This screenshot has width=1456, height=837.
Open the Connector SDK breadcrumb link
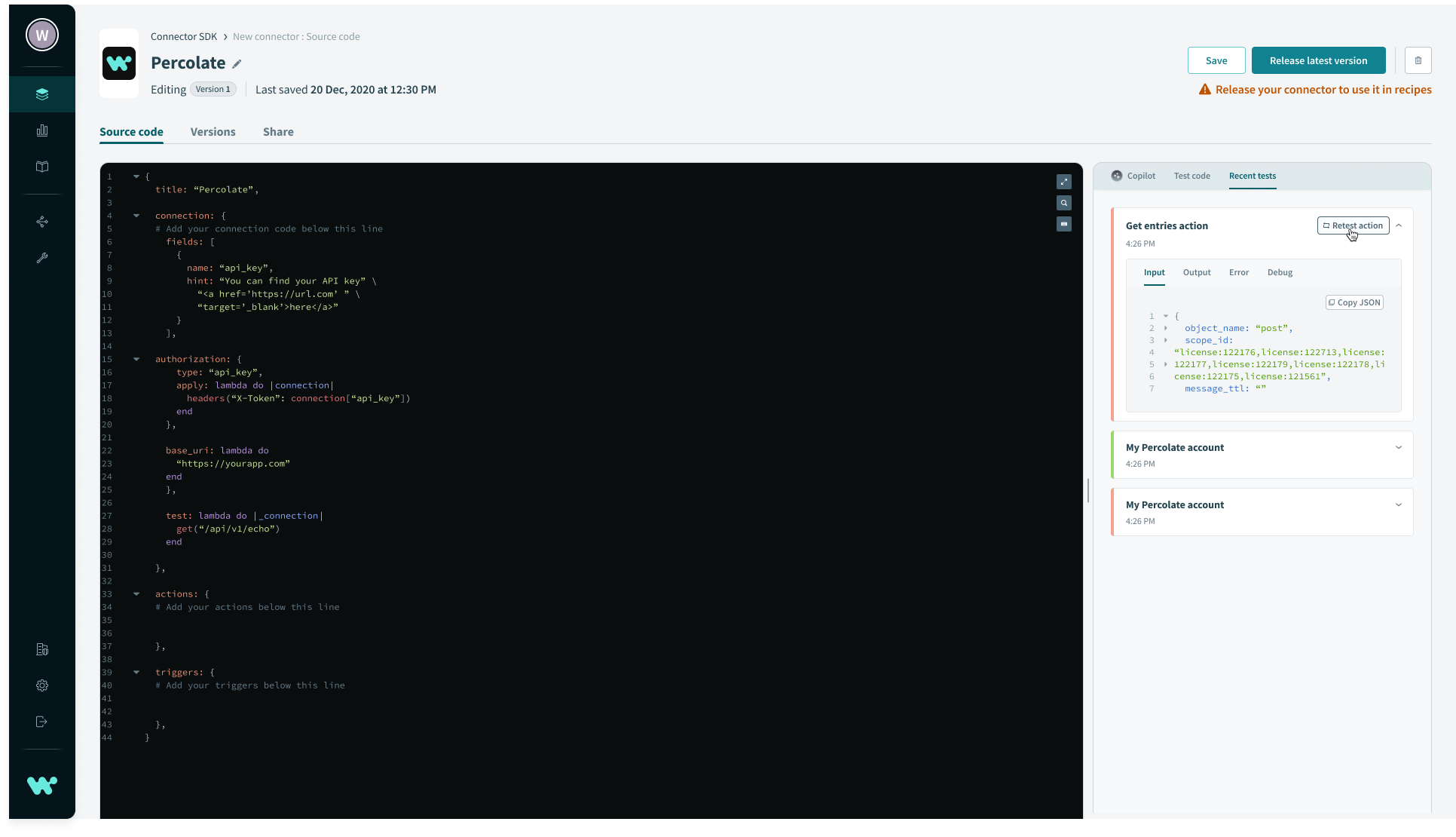[184, 36]
